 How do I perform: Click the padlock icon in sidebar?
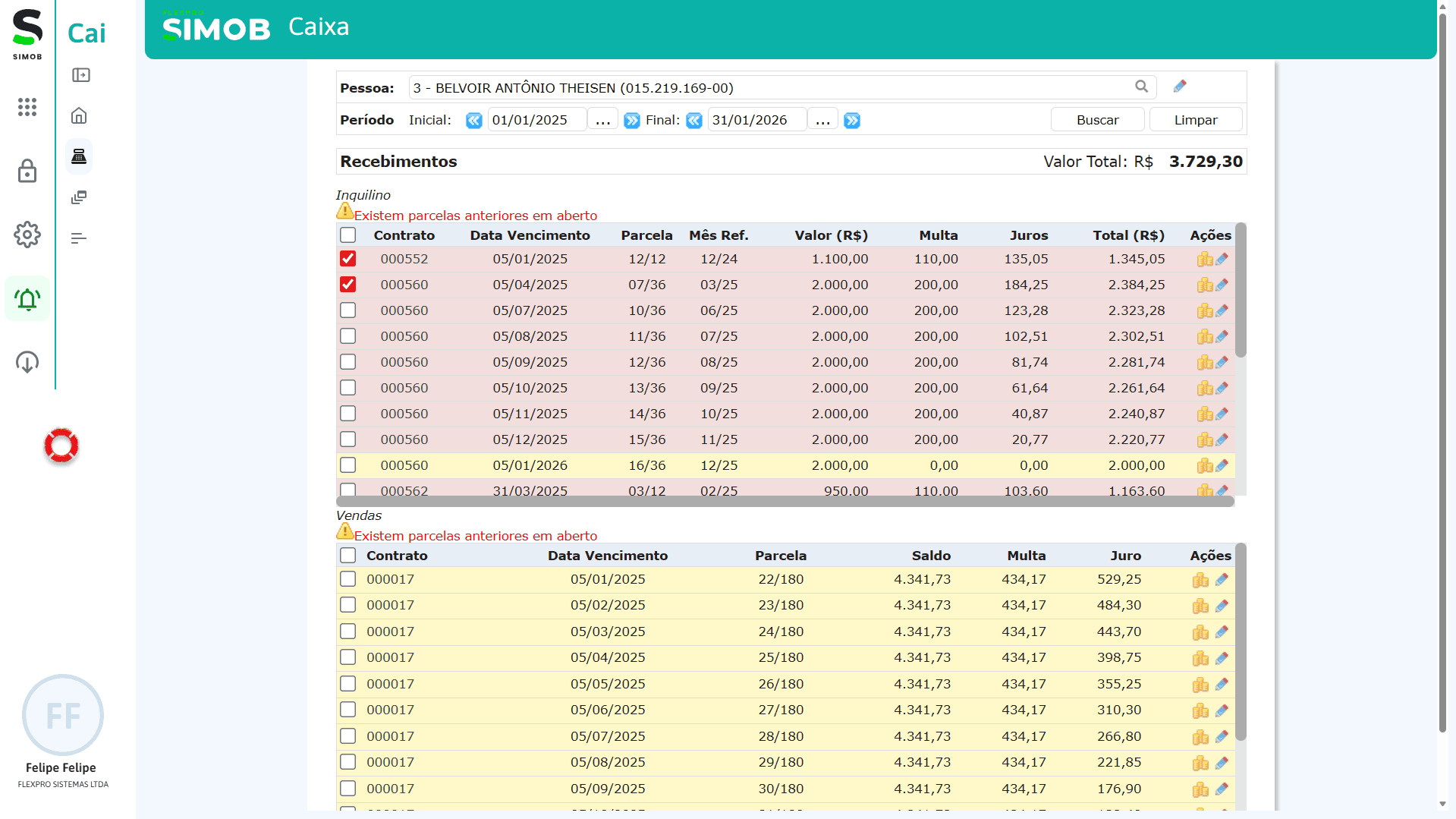[x=27, y=171]
